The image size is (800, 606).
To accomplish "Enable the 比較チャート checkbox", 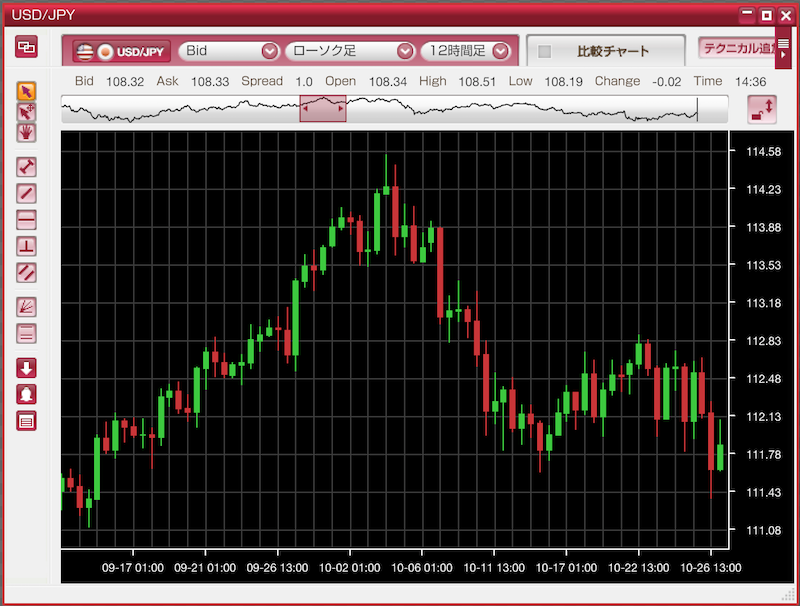I will coord(545,52).
